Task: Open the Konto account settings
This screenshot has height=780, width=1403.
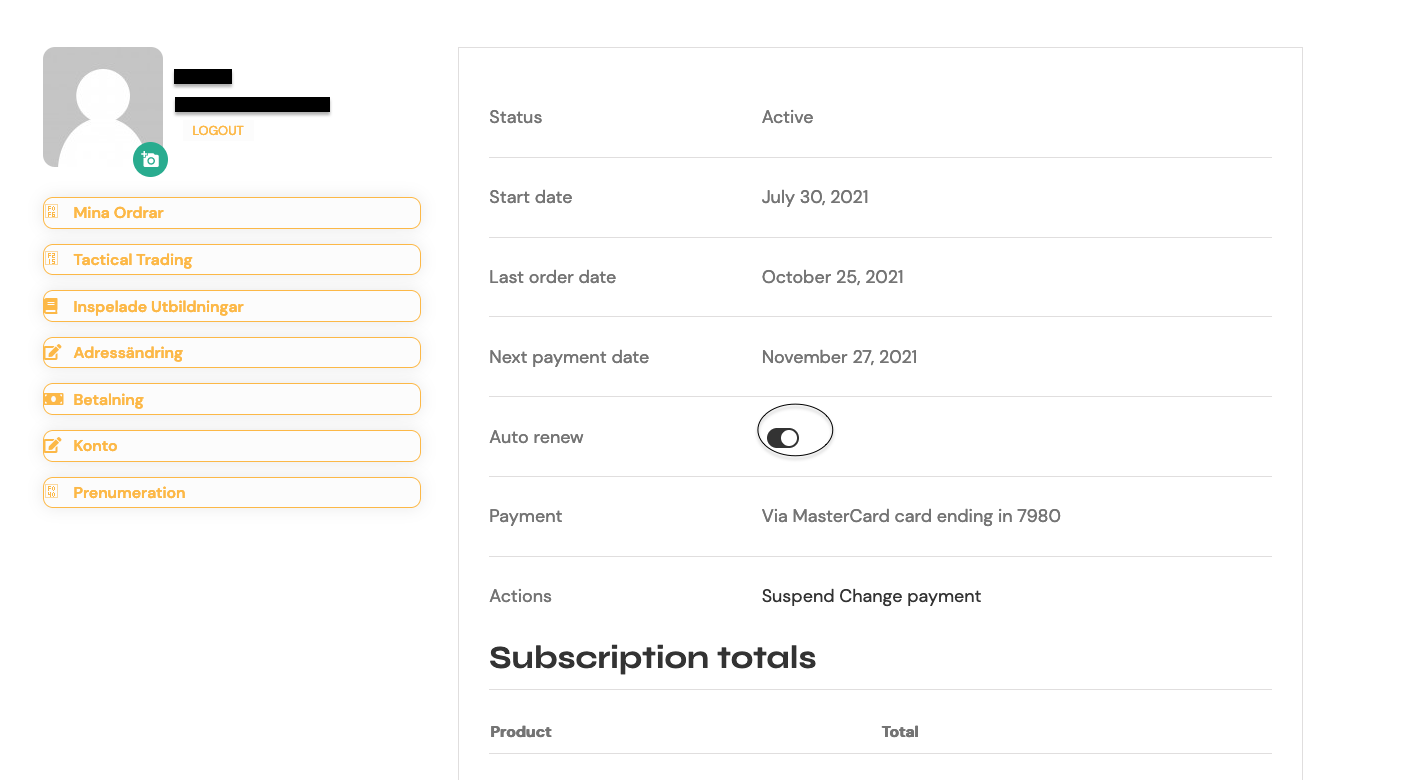Action: pos(232,446)
